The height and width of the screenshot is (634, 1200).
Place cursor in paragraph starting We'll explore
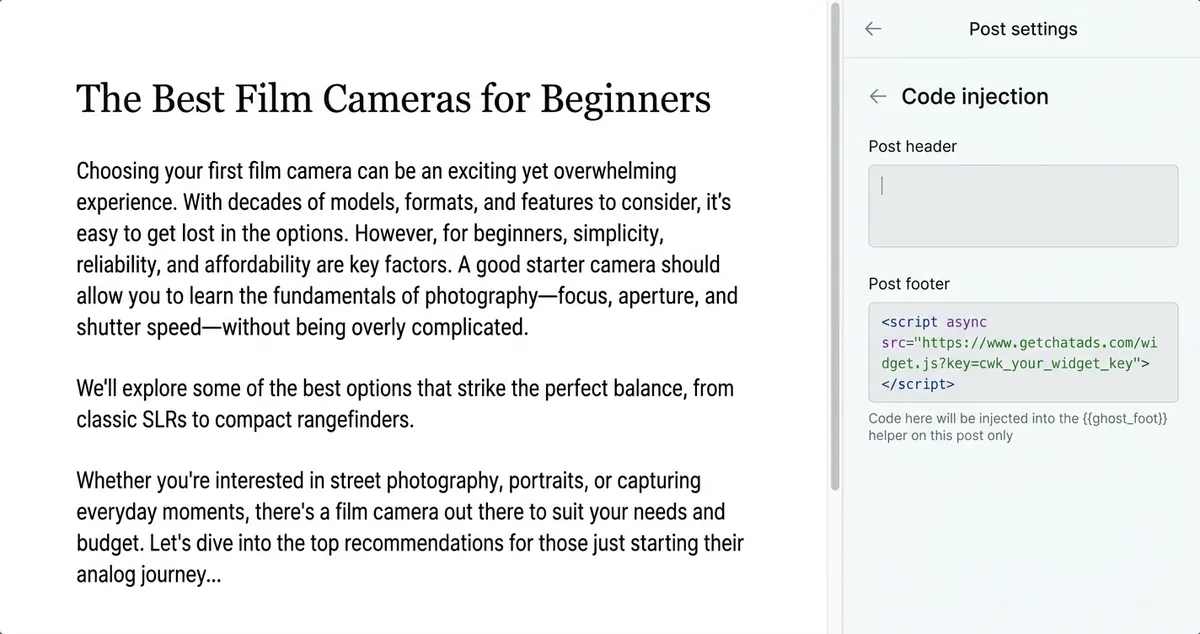pyautogui.click(x=405, y=403)
